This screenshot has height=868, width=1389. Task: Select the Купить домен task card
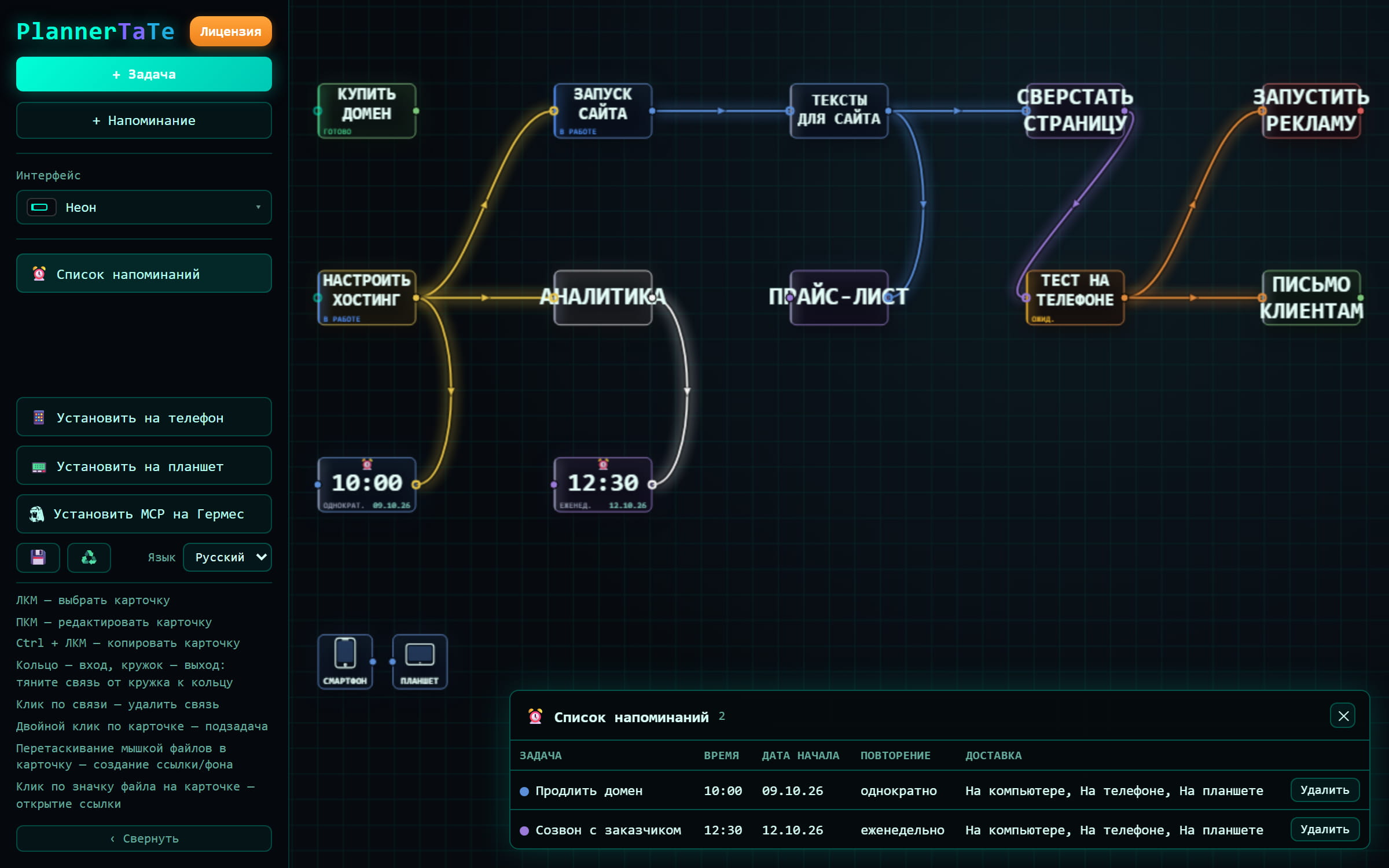pos(367,111)
